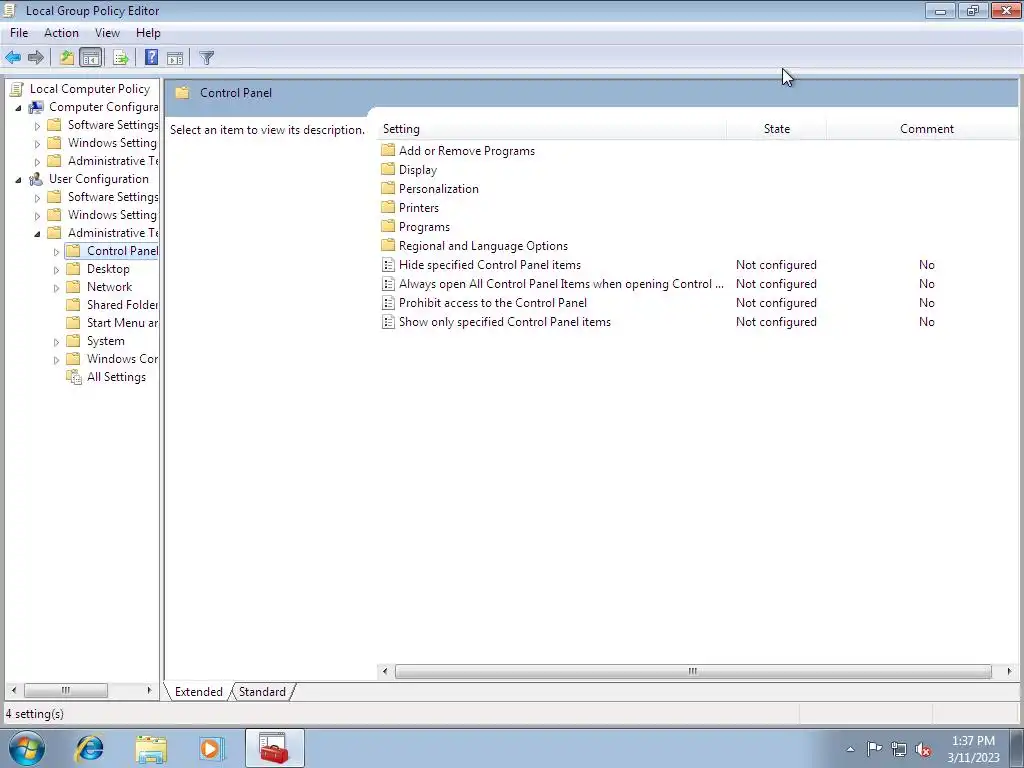Open the Action menu
This screenshot has width=1024, height=768.
pyautogui.click(x=61, y=33)
